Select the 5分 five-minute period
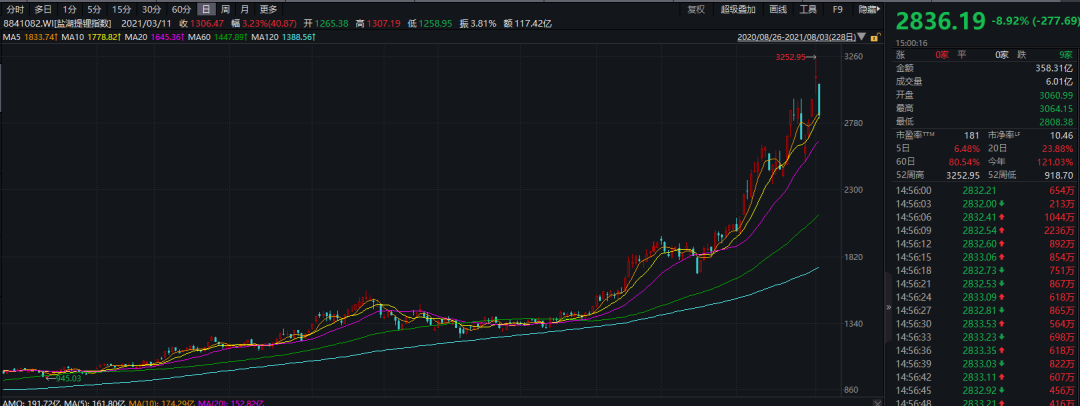This screenshot has width=1080, height=406. click(94, 9)
